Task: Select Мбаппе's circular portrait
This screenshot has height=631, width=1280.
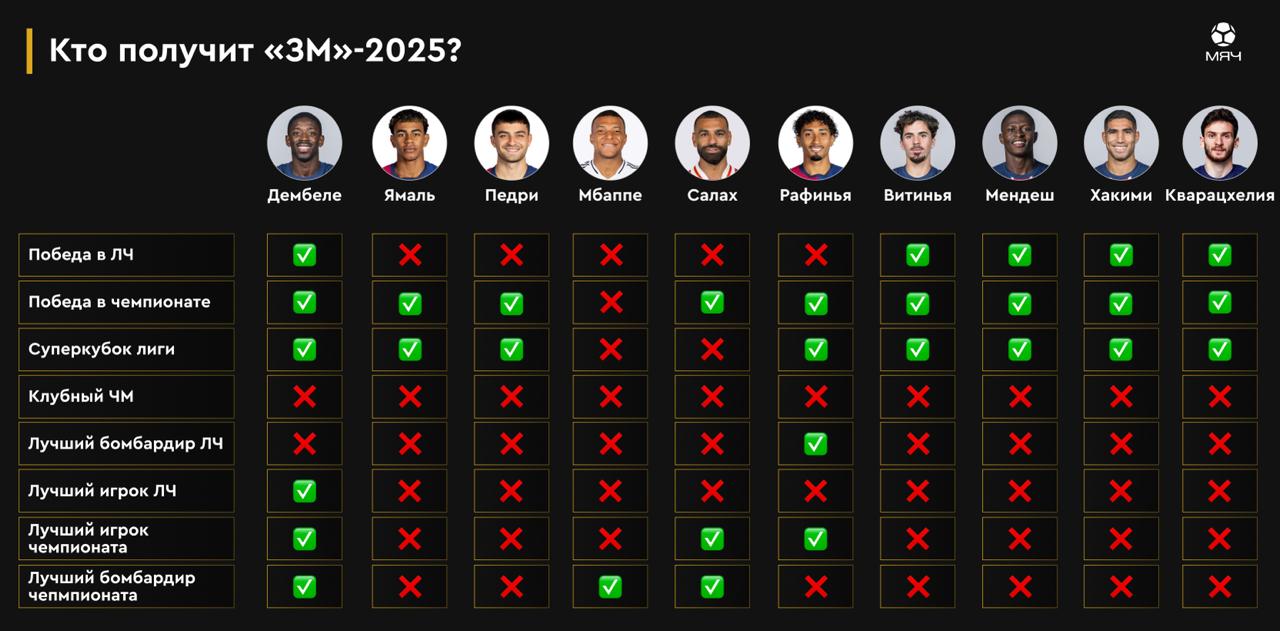Action: 610,143
